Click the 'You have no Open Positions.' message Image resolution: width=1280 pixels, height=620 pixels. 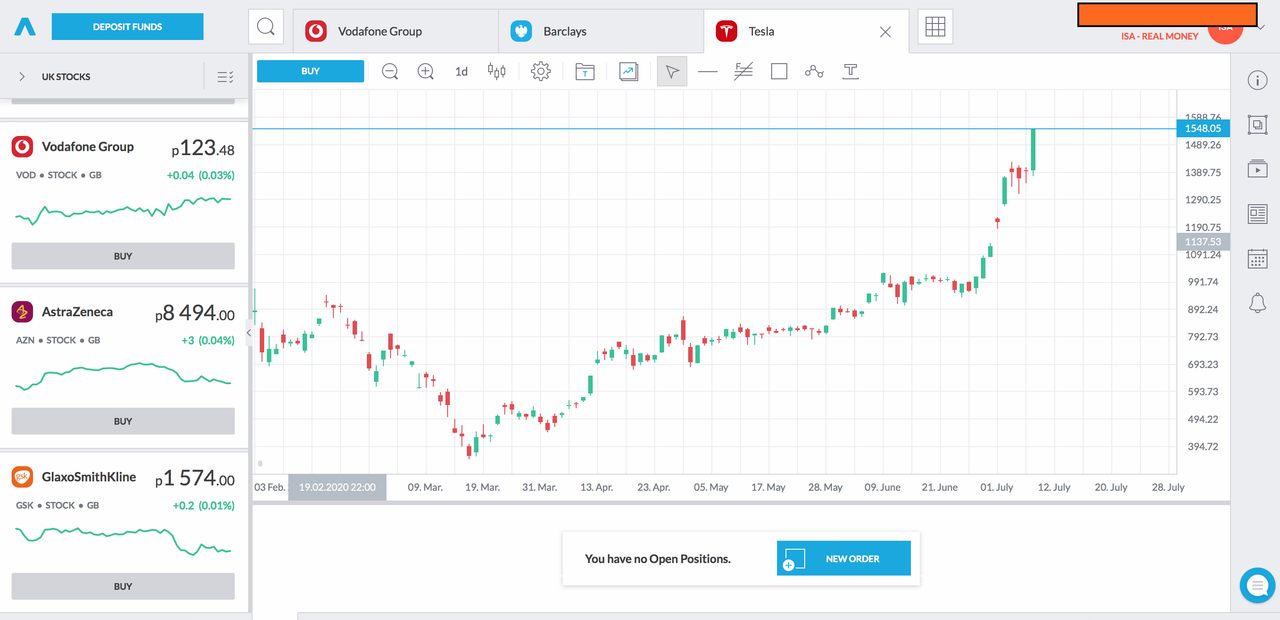click(x=658, y=559)
